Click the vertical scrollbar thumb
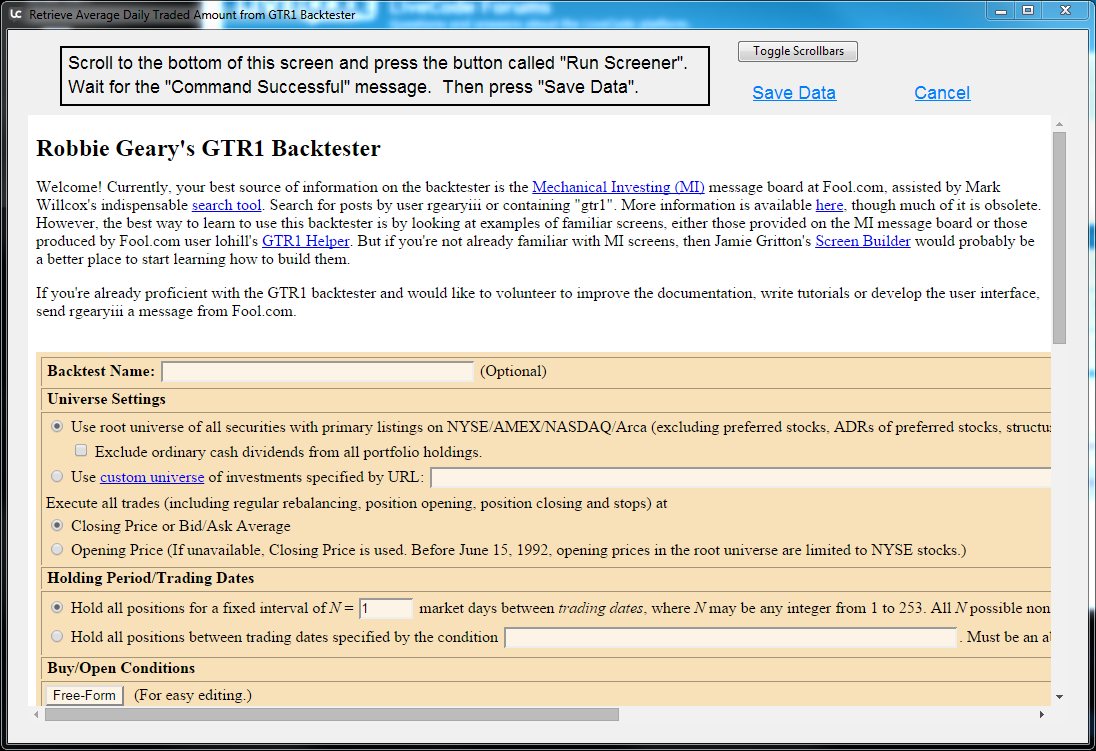Screen dimensions: 1096x751 pyautogui.click(x=1060, y=238)
